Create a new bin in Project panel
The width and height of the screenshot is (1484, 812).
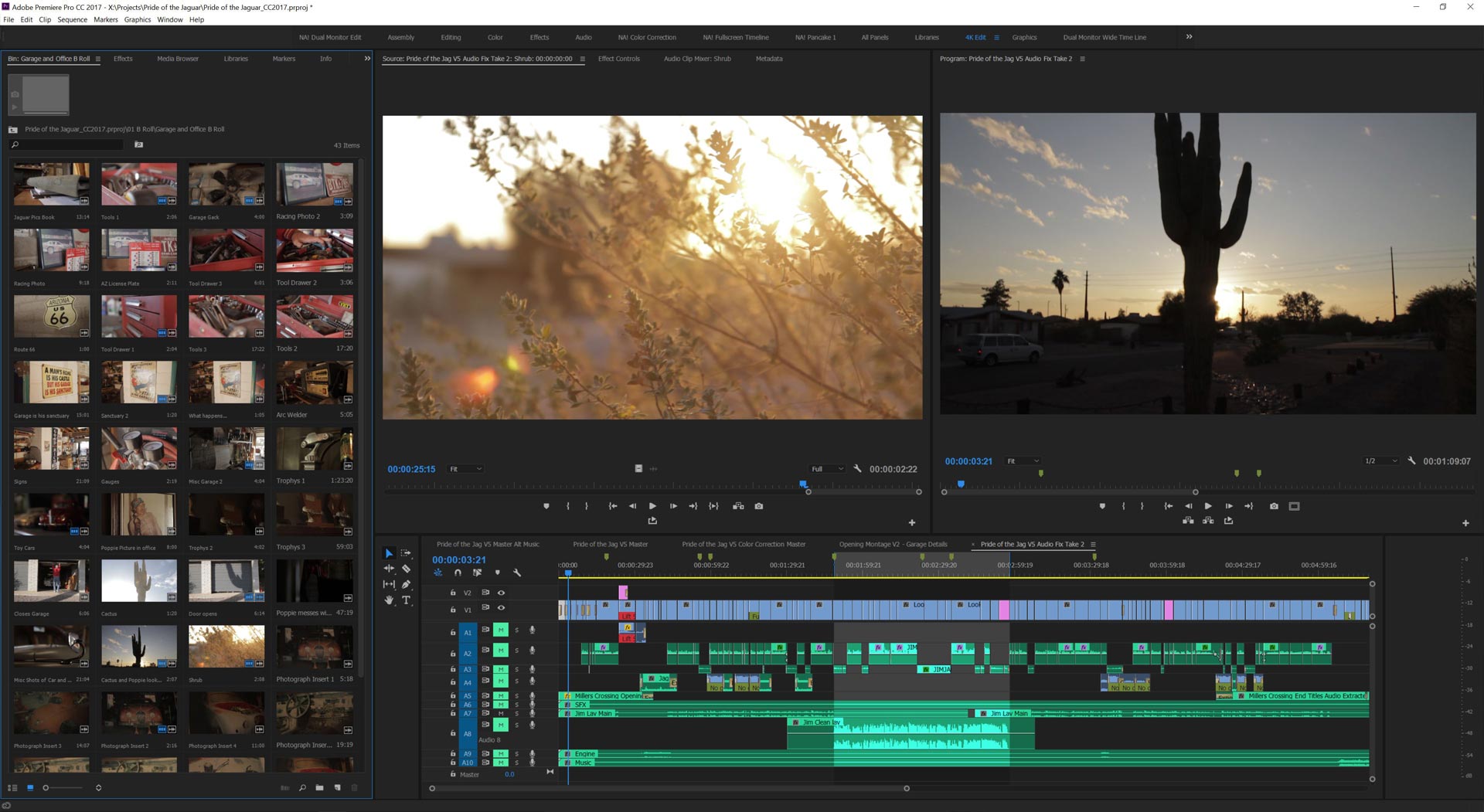(319, 788)
